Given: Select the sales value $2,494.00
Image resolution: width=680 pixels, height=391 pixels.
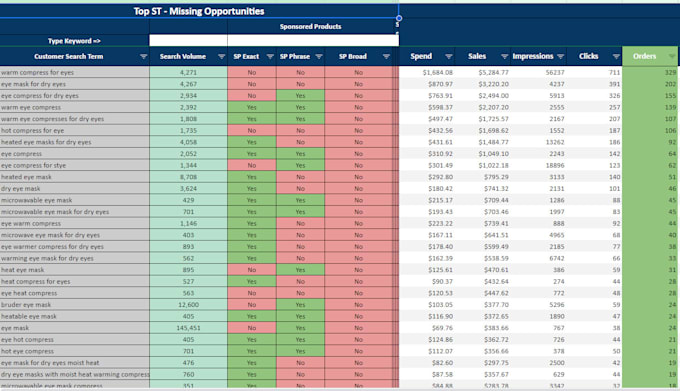Looking at the screenshot, I should [x=494, y=96].
